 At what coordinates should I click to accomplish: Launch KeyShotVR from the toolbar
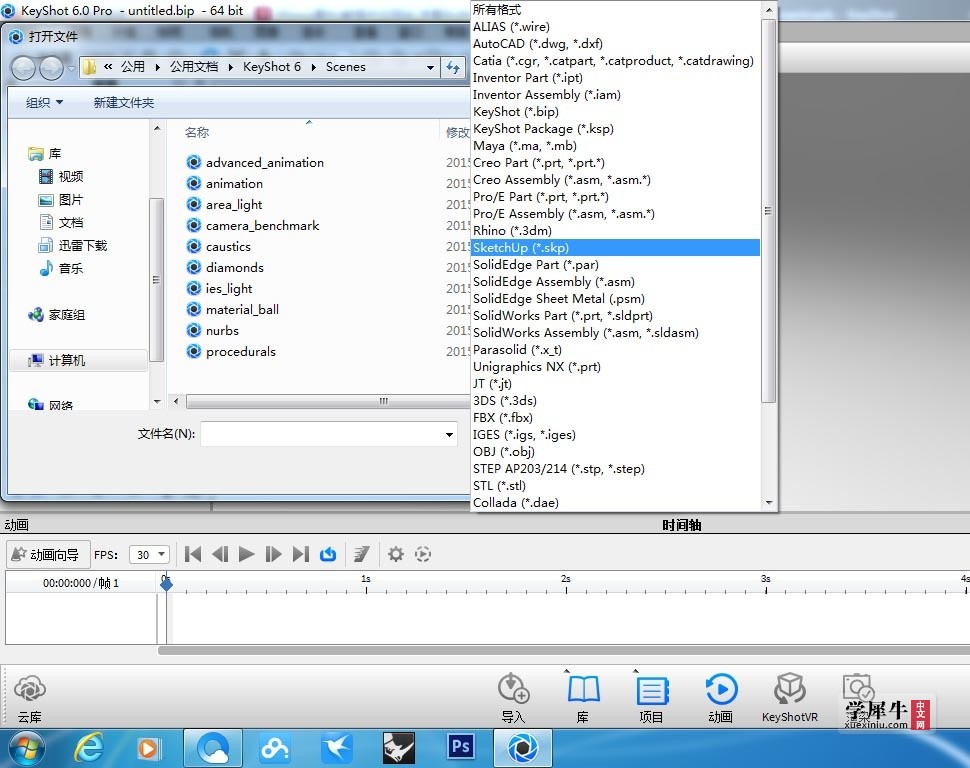(x=790, y=697)
